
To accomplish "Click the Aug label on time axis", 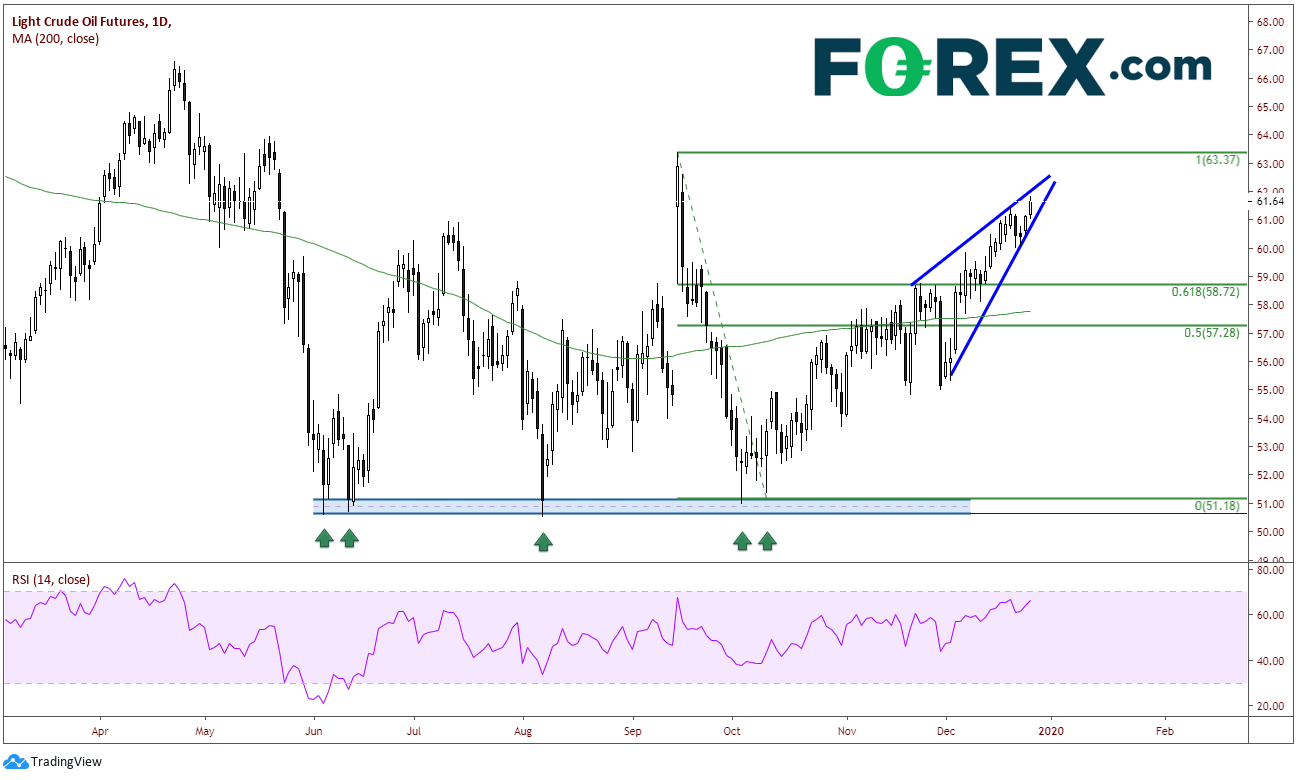I will click(522, 731).
